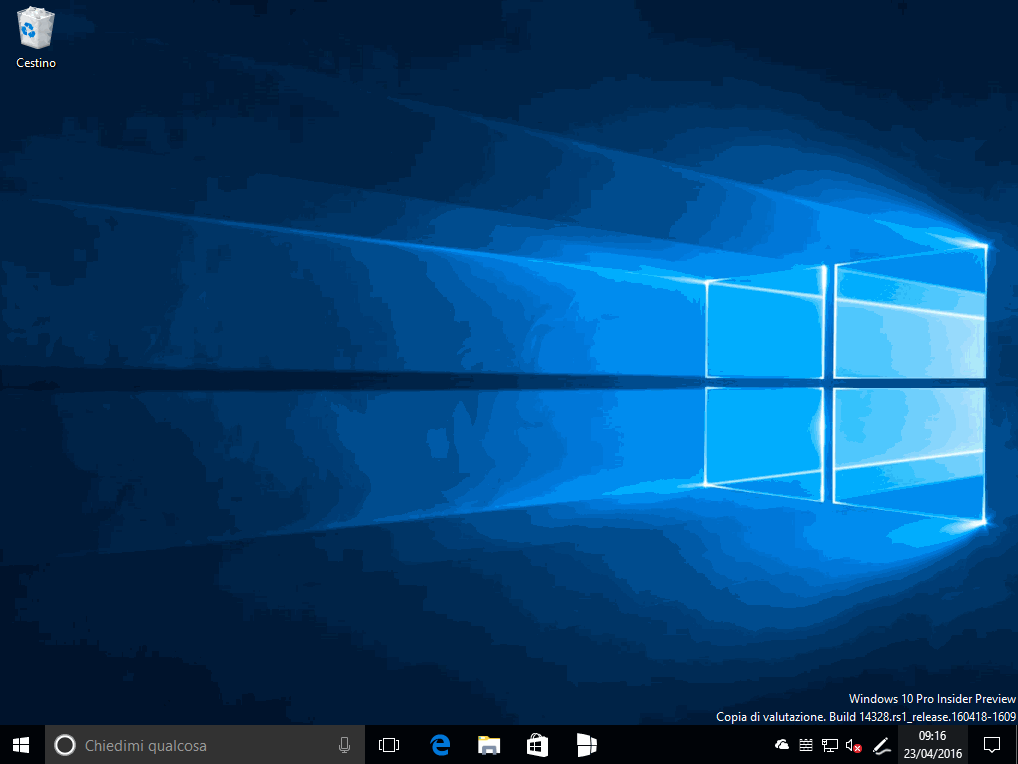Viewport: 1018px width, 764px height.
Task: Click the muted volume speaker icon
Action: click(x=854, y=746)
